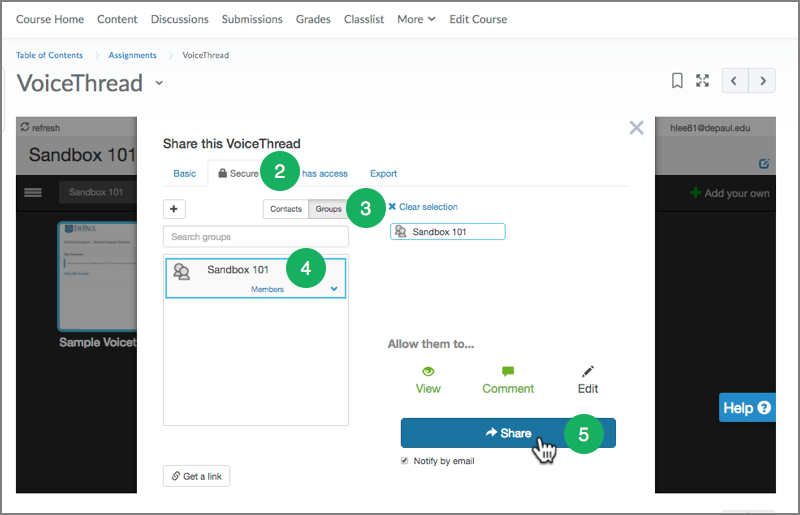Viewport: 800px width, 515px height.
Task: Remove selected Sandbox 101 group tag
Action: [447, 232]
